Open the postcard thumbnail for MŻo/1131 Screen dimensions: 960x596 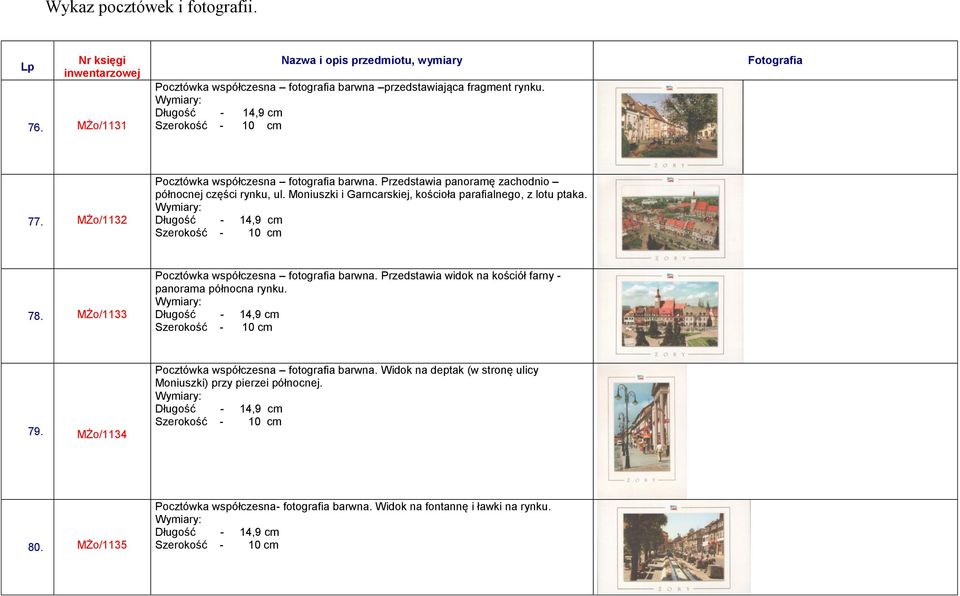click(669, 127)
